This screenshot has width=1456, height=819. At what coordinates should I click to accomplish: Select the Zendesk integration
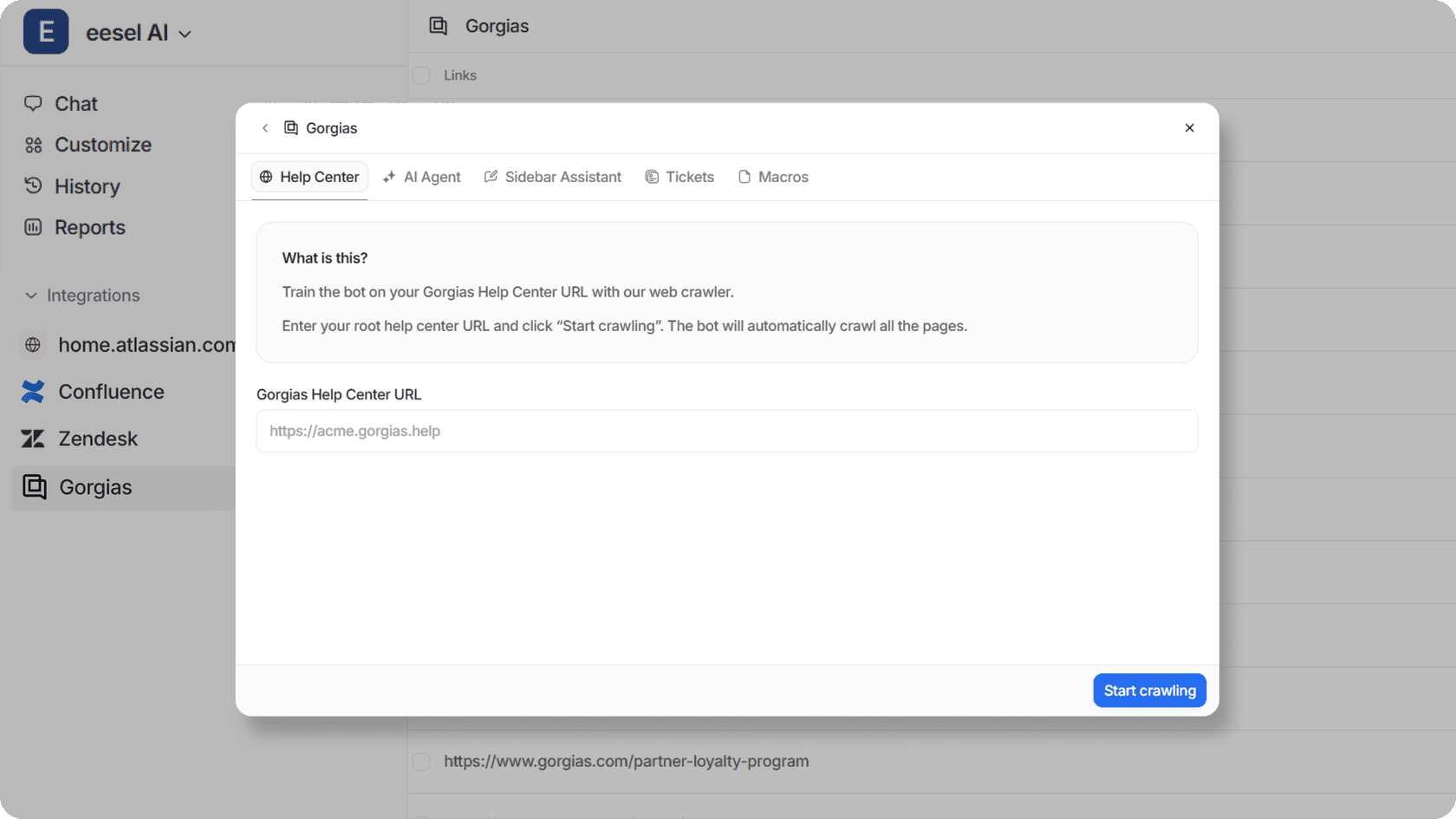98,439
